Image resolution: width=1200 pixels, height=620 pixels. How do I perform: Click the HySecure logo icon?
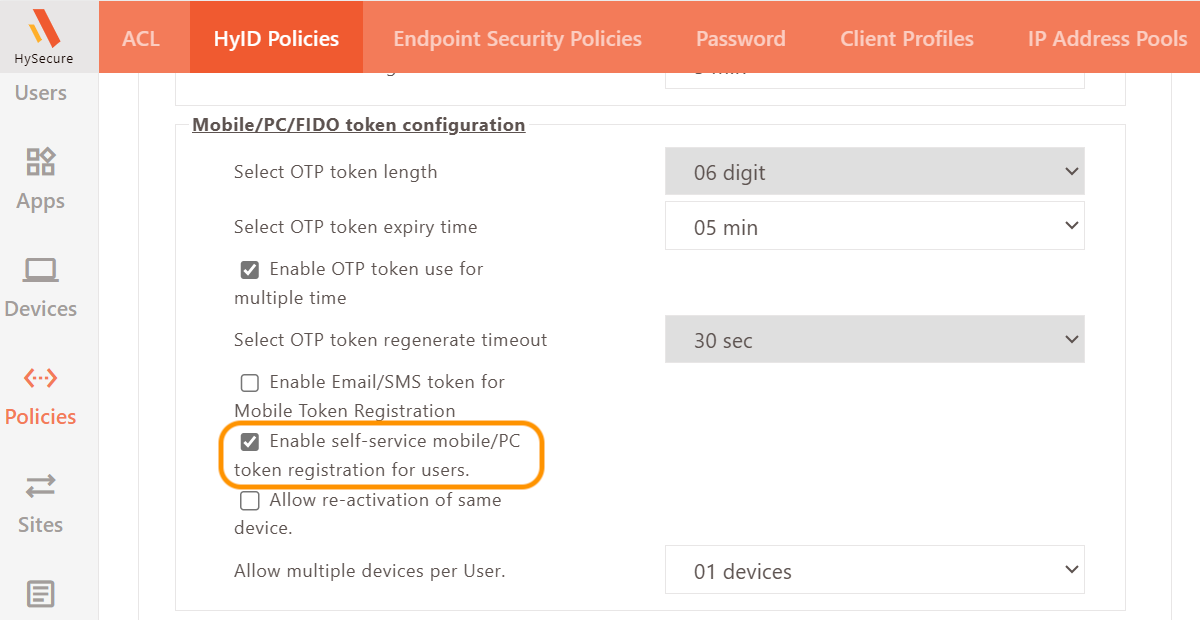tap(44, 28)
